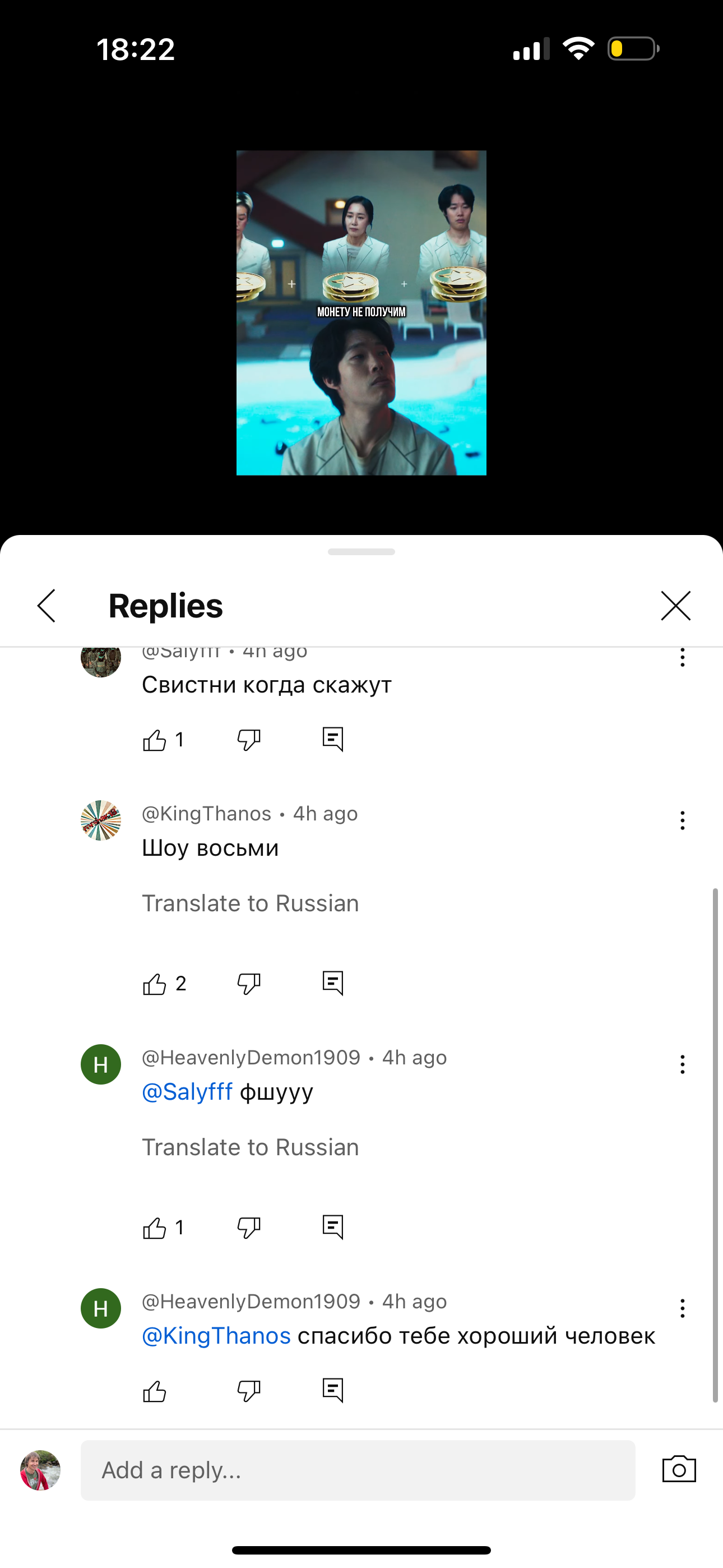Go back using the Replies back arrow
Image resolution: width=723 pixels, height=1568 pixels.
click(x=47, y=606)
